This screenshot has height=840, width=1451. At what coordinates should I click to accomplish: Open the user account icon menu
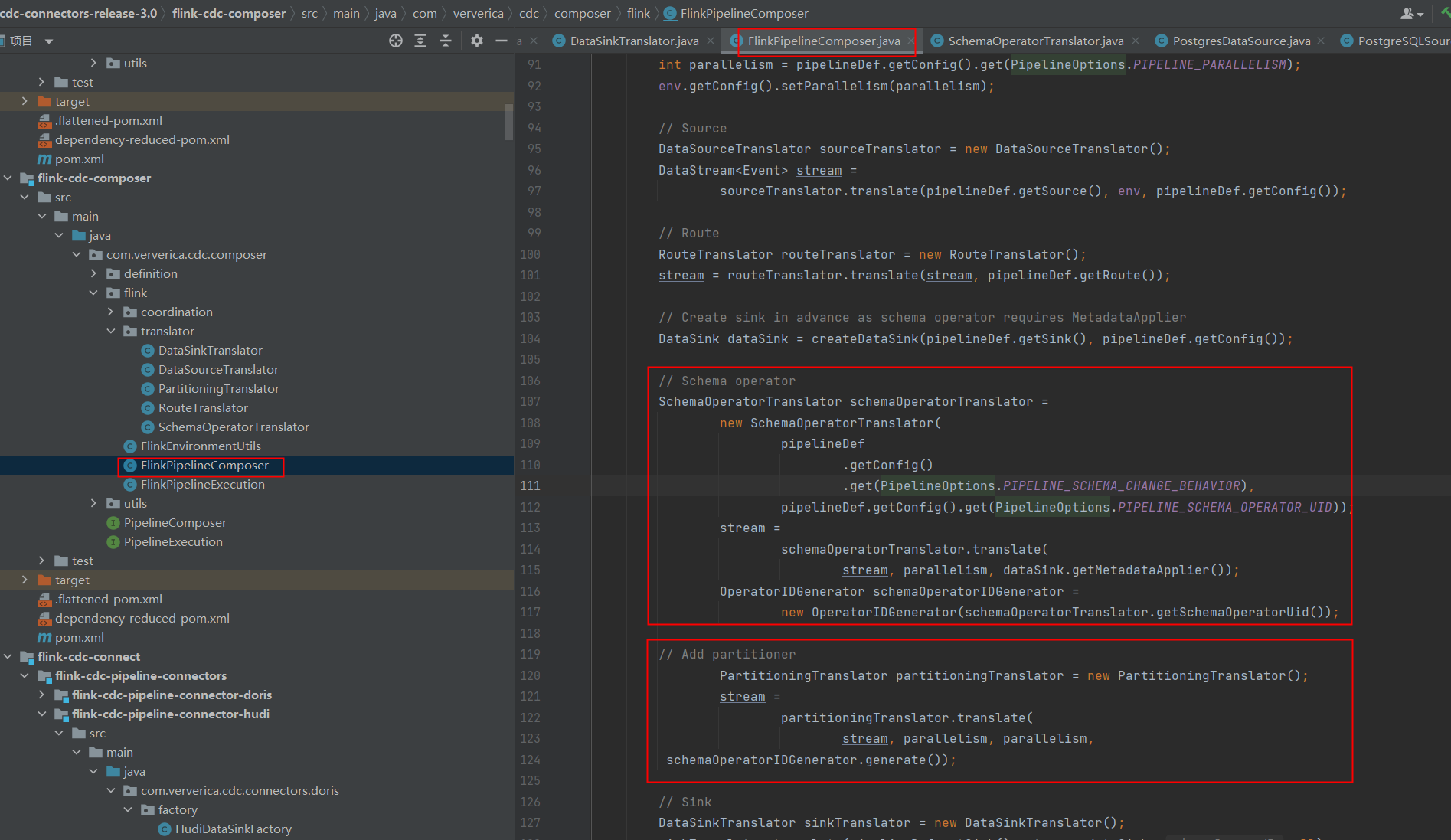(x=1412, y=14)
